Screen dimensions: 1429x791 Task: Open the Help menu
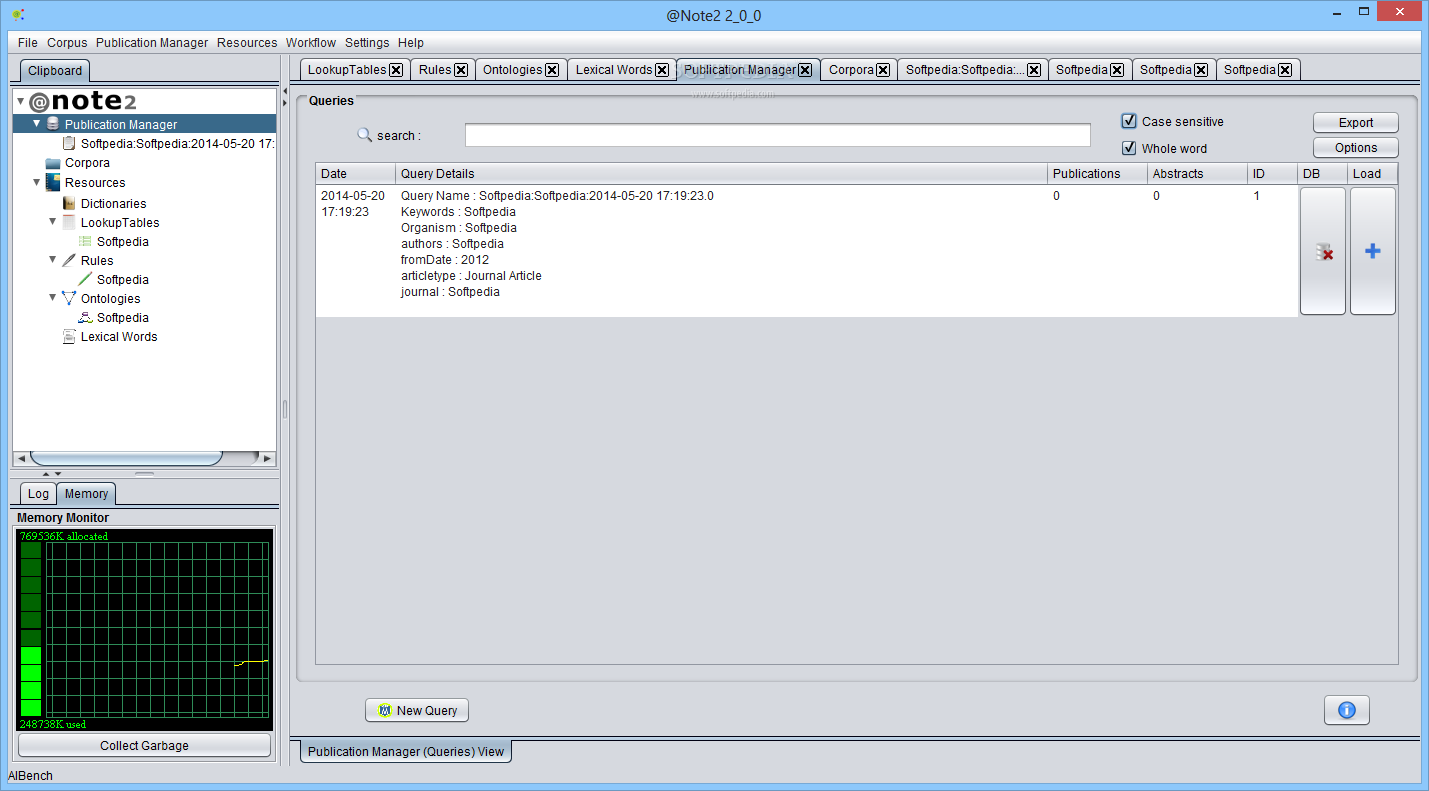[411, 43]
